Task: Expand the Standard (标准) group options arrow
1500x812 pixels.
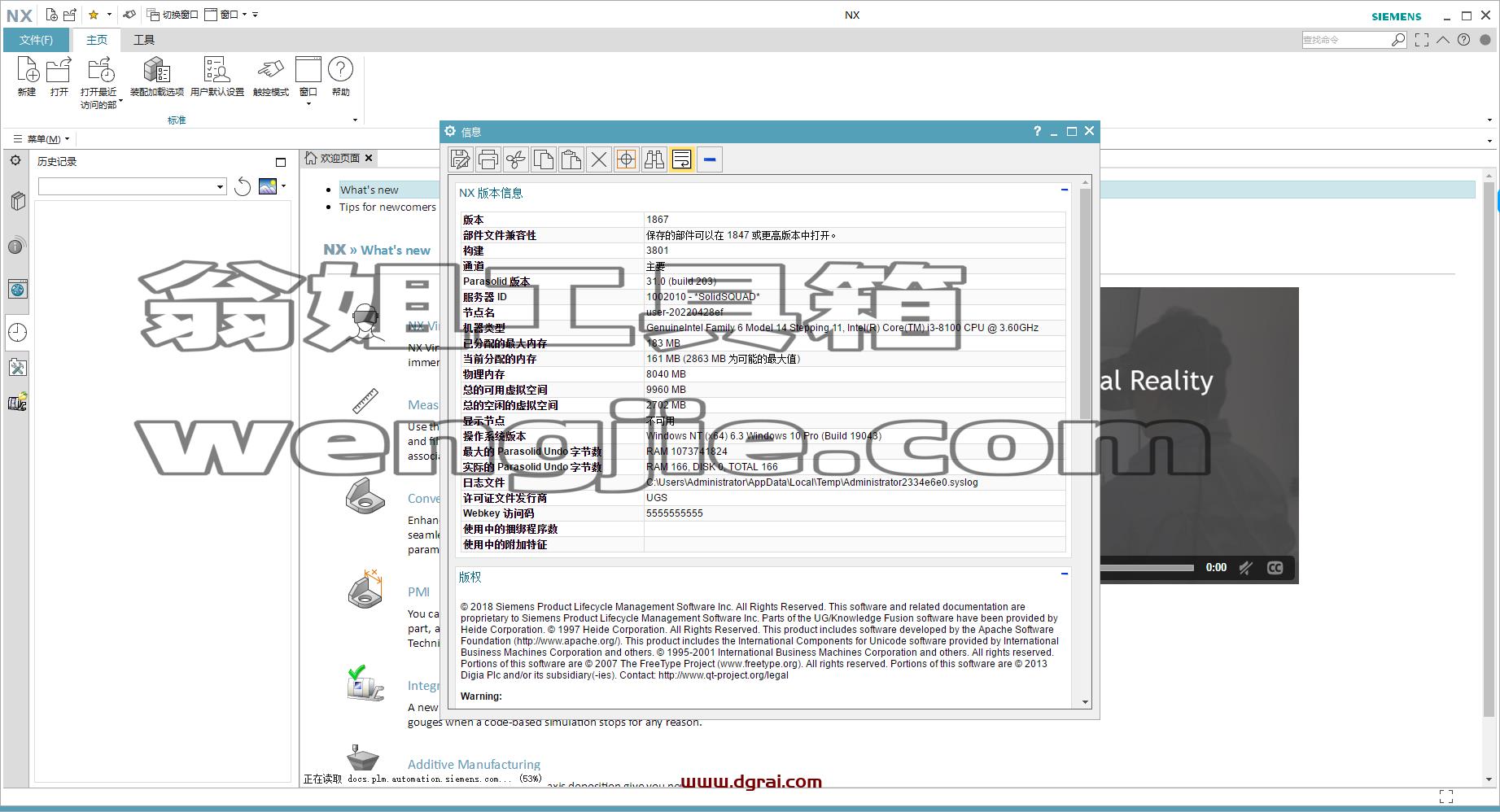Action: coord(355,120)
